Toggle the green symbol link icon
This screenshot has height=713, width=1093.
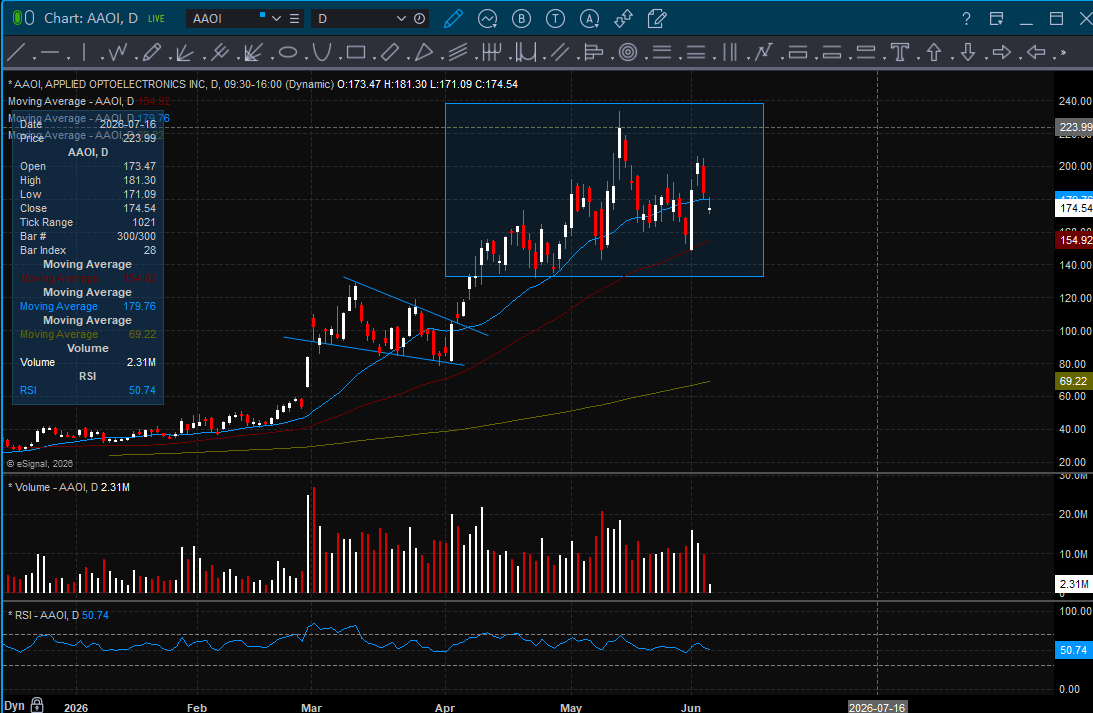17,18
